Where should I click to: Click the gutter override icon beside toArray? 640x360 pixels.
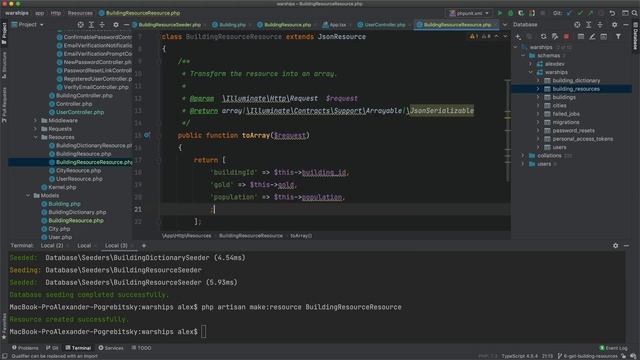point(147,135)
